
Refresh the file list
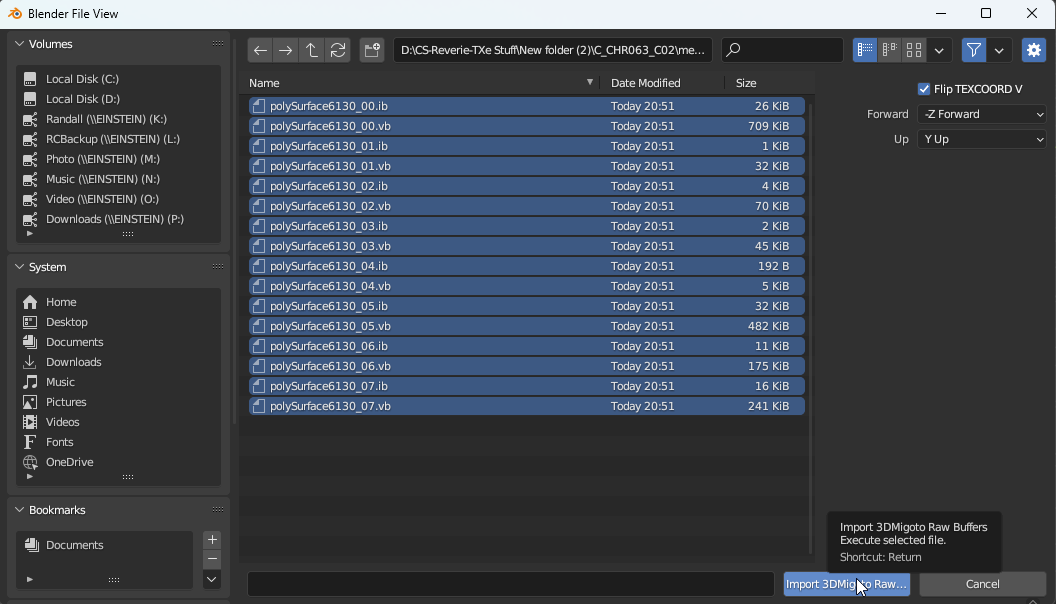(x=338, y=50)
